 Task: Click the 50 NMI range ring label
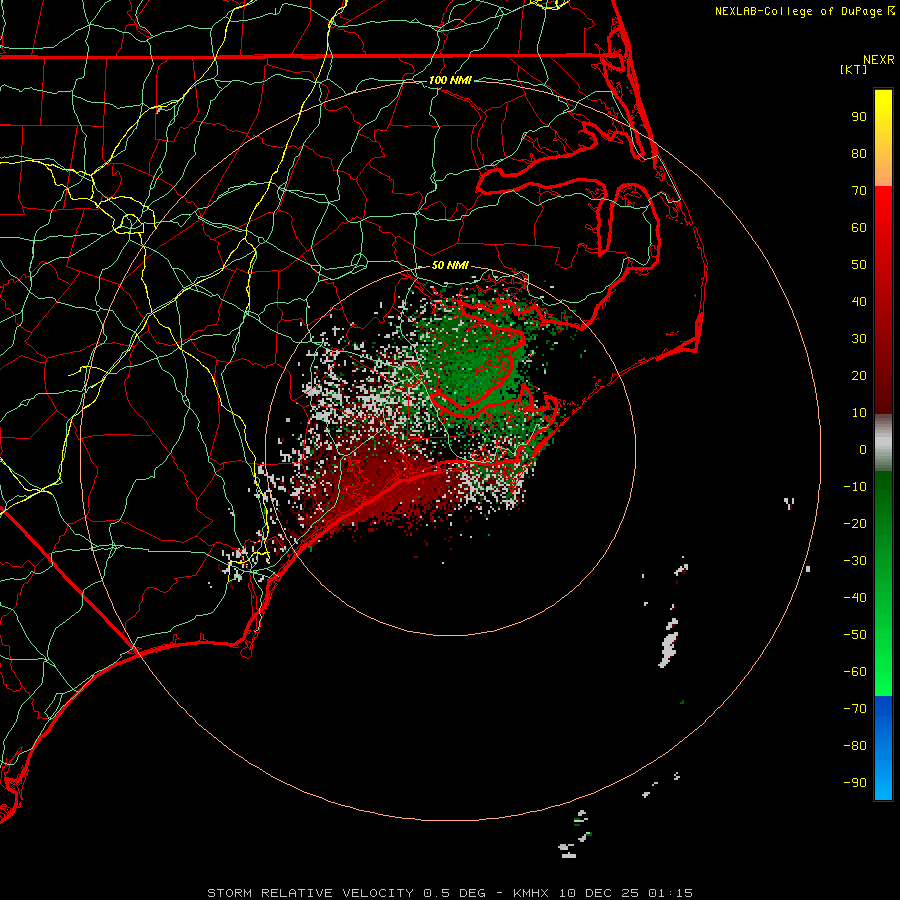450,265
